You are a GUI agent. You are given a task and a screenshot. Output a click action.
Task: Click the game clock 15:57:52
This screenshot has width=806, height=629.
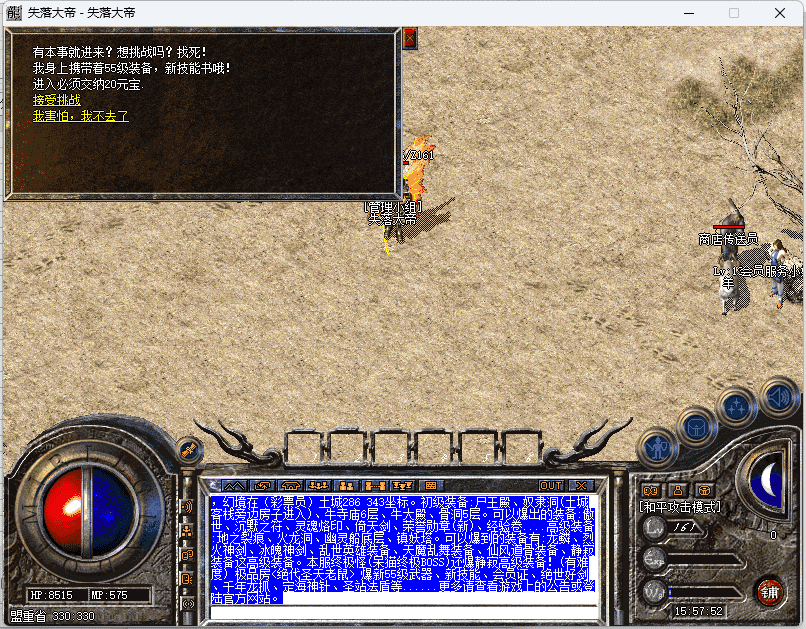click(x=698, y=612)
